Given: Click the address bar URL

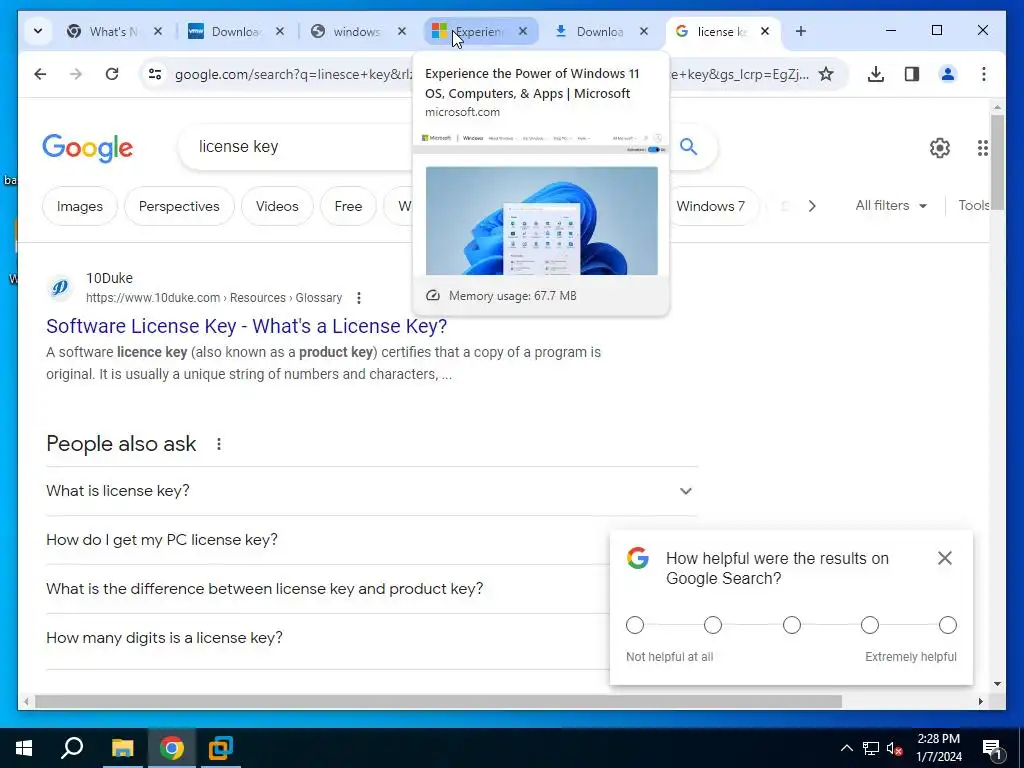Looking at the screenshot, I should [294, 74].
